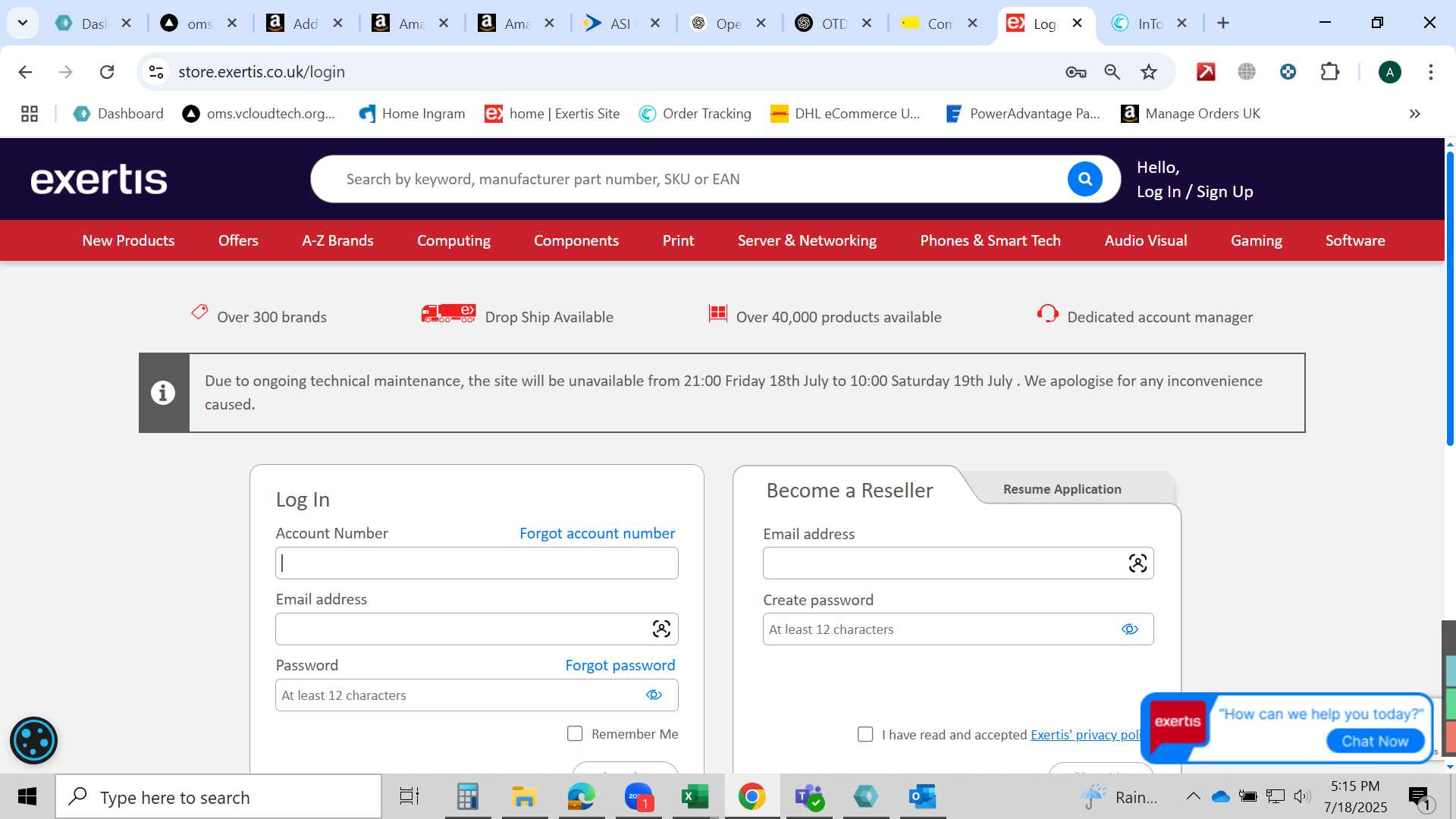Click Log In / Sign Up link
This screenshot has height=819, width=1456.
coord(1194,192)
